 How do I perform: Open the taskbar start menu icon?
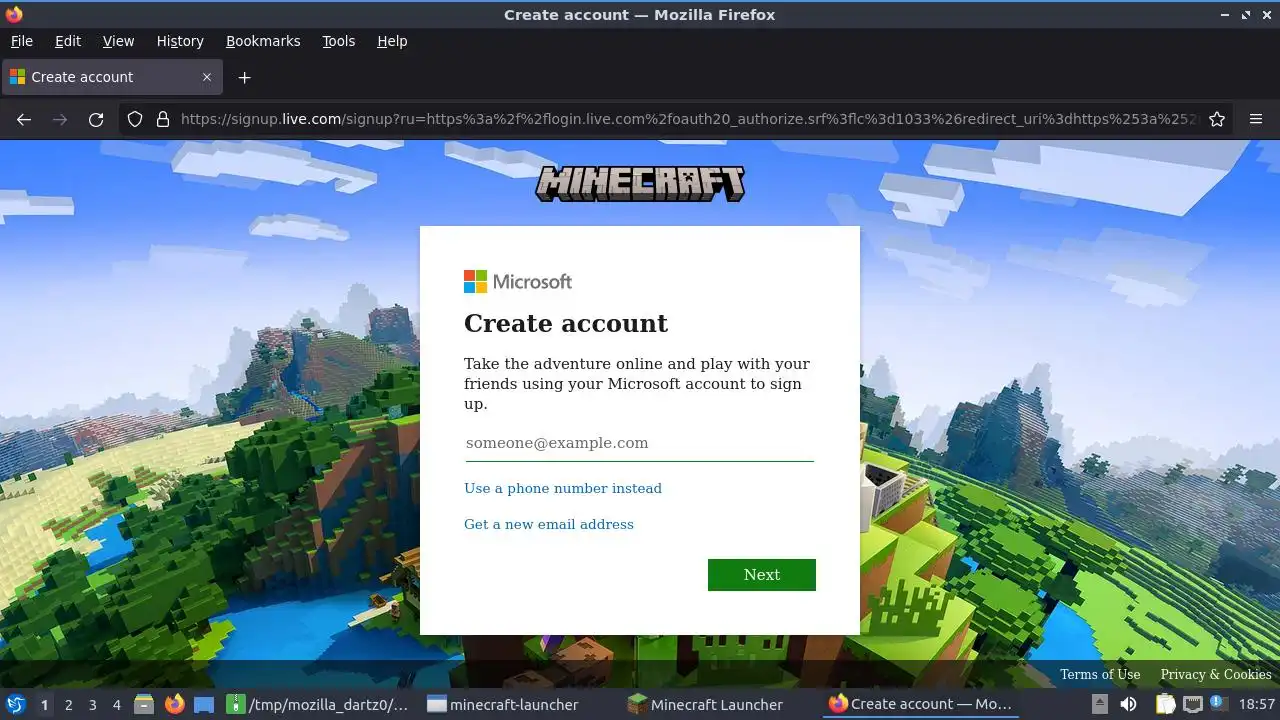point(16,704)
